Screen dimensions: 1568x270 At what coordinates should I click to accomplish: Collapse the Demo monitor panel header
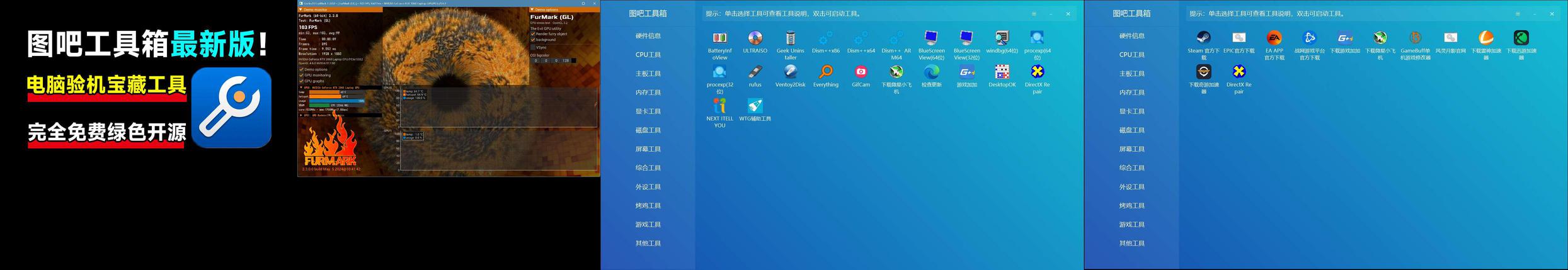[301, 9]
